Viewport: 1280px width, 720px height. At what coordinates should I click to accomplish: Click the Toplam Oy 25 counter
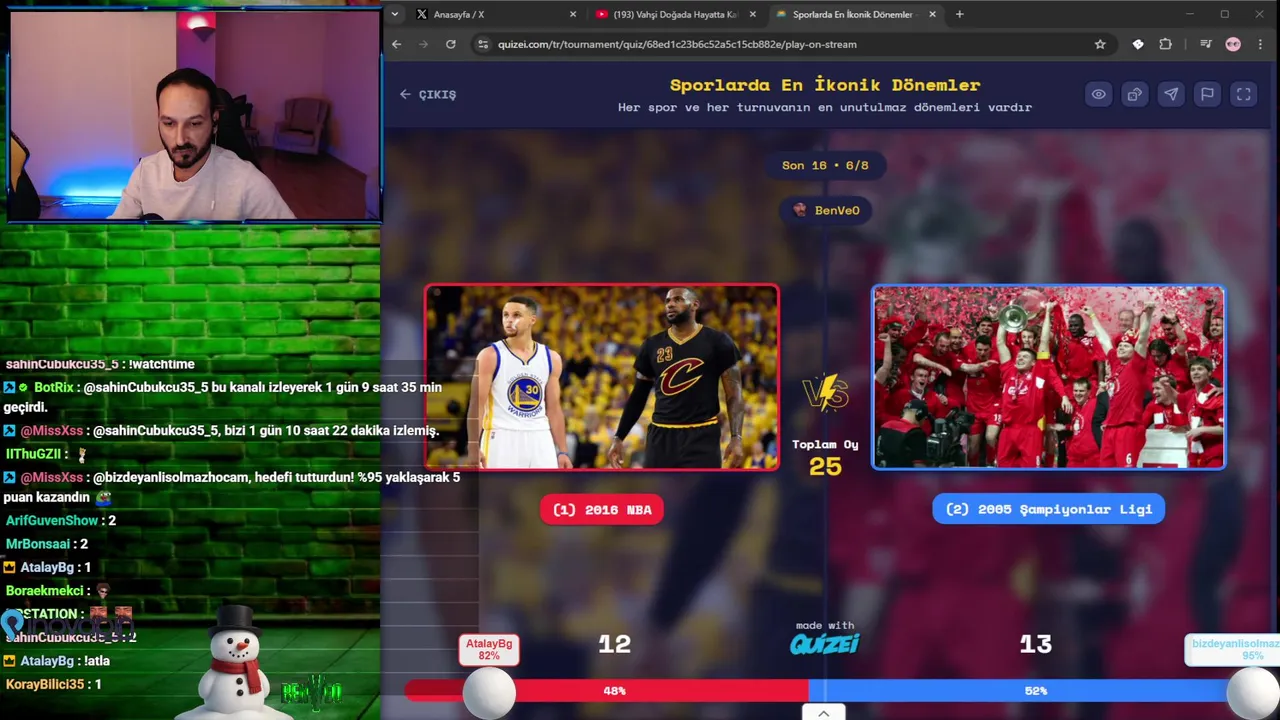coord(825,457)
